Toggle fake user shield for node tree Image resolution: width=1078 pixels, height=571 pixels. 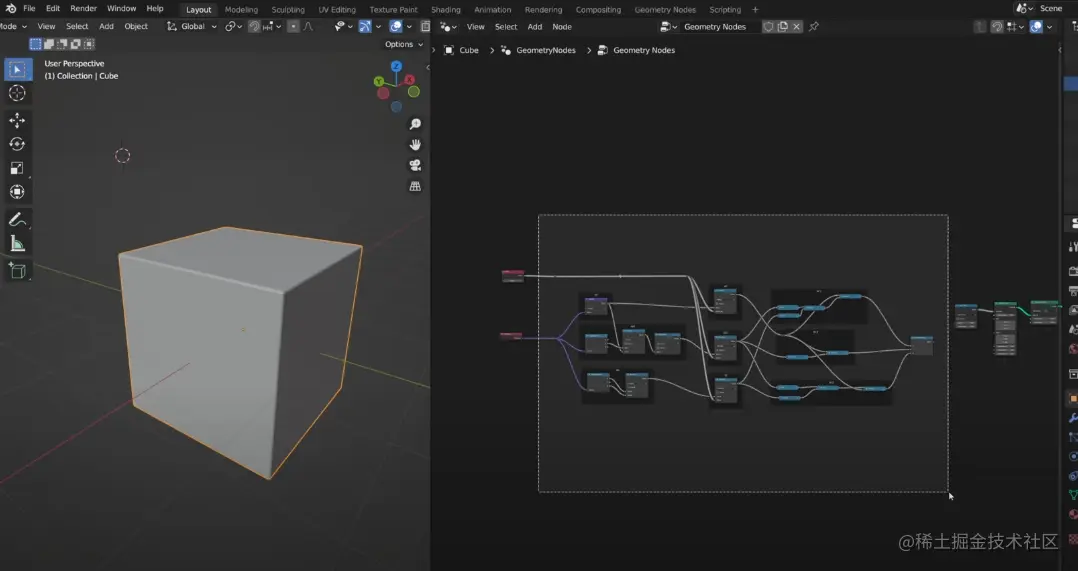point(769,27)
